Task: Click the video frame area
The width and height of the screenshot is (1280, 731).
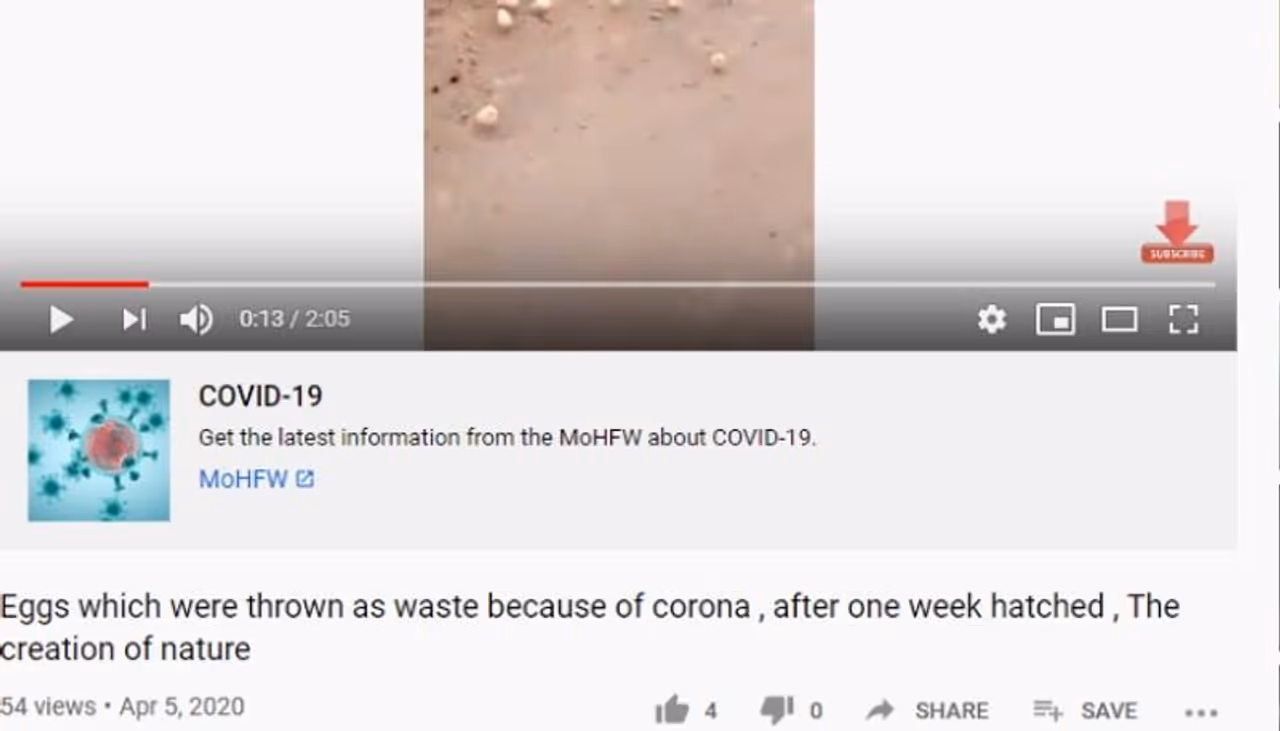Action: [619, 140]
